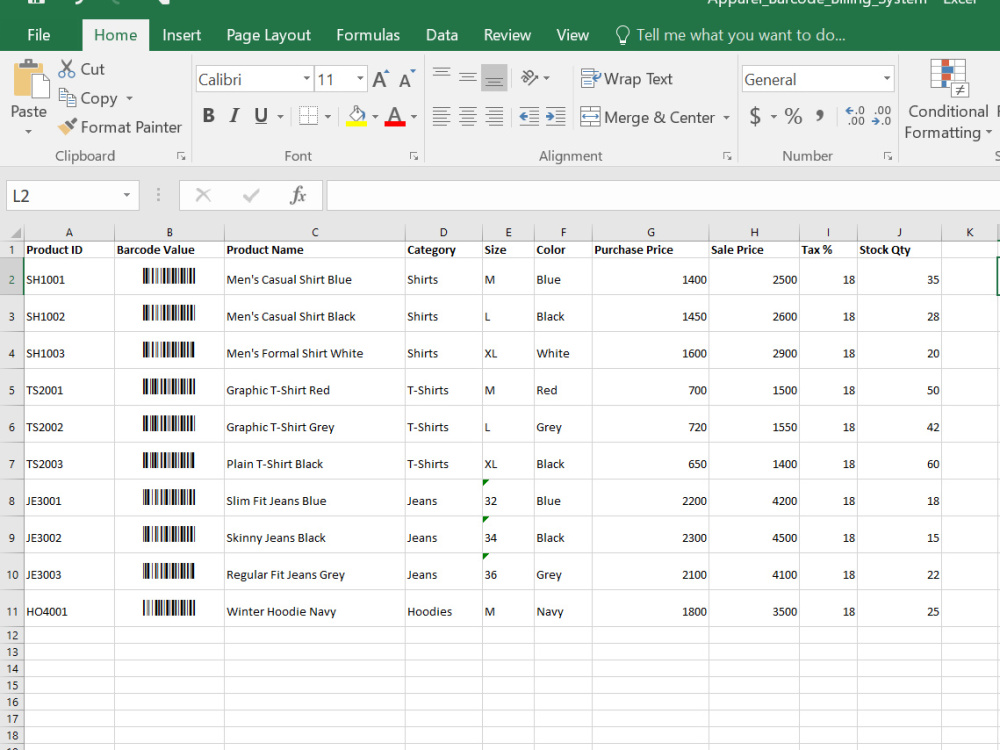Screen dimensions: 1000x750
Task: Click the Increase Decimal icon
Action: click(x=855, y=116)
